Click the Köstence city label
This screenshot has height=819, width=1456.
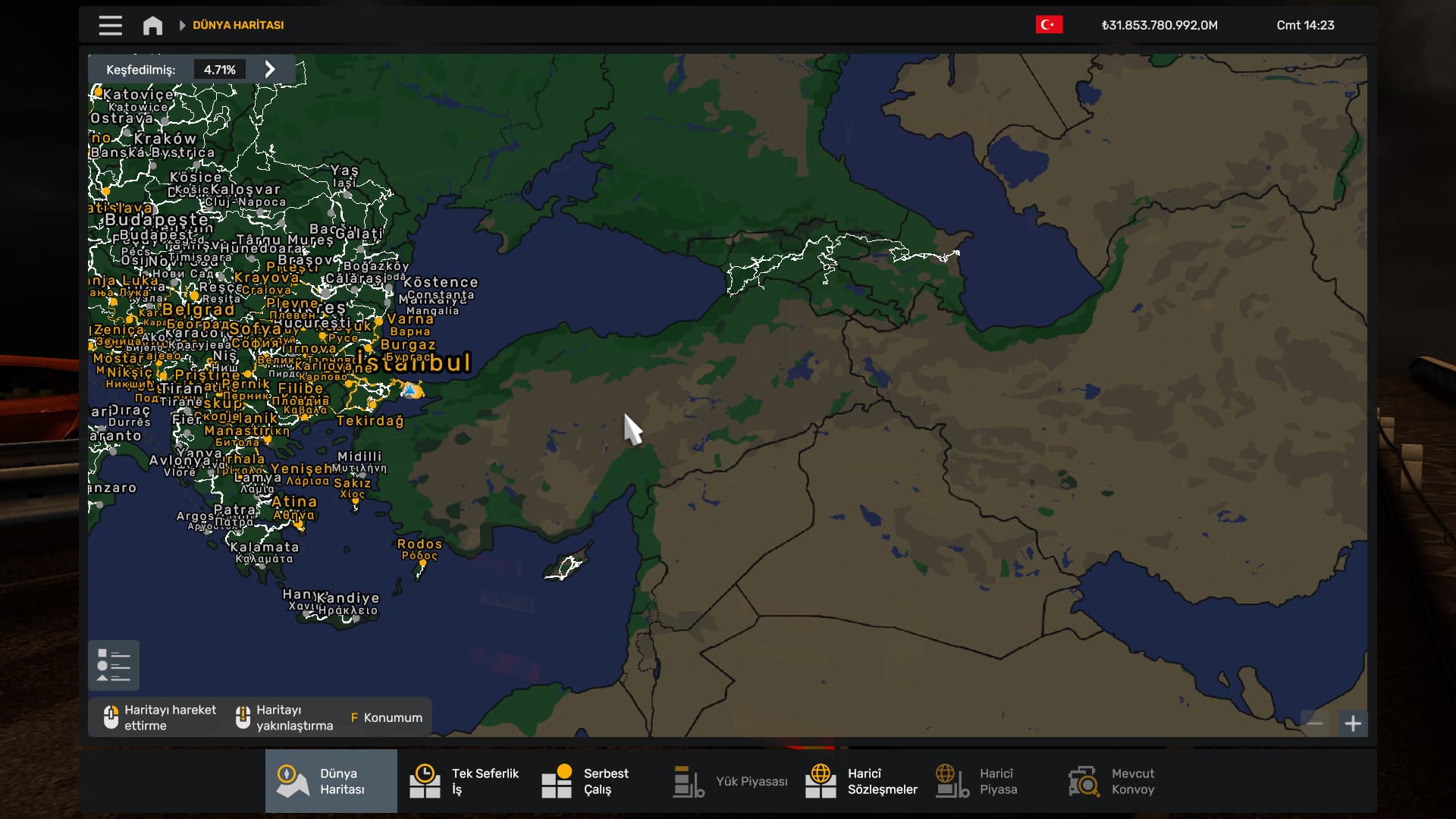pos(441,282)
